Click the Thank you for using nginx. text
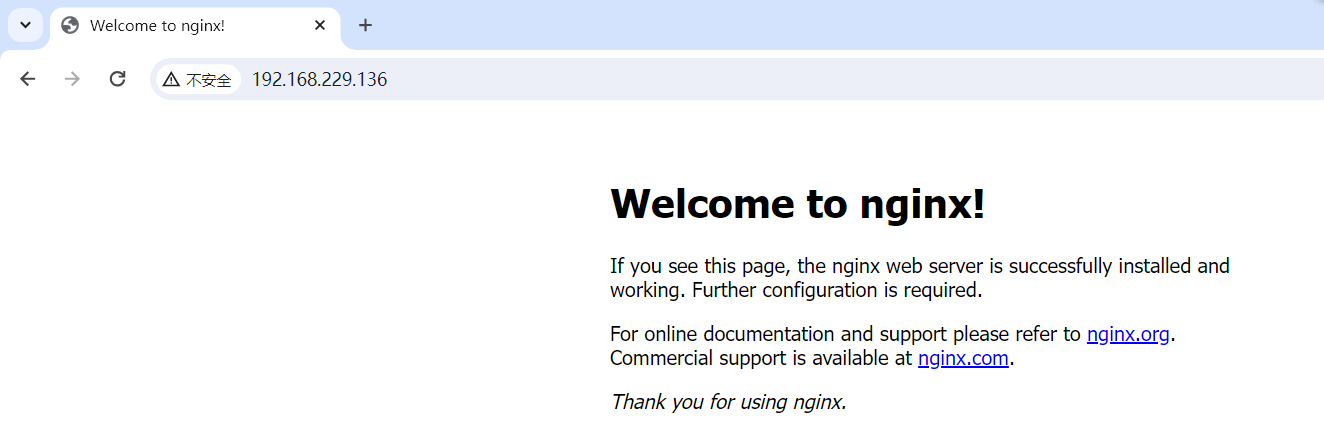 tap(729, 402)
